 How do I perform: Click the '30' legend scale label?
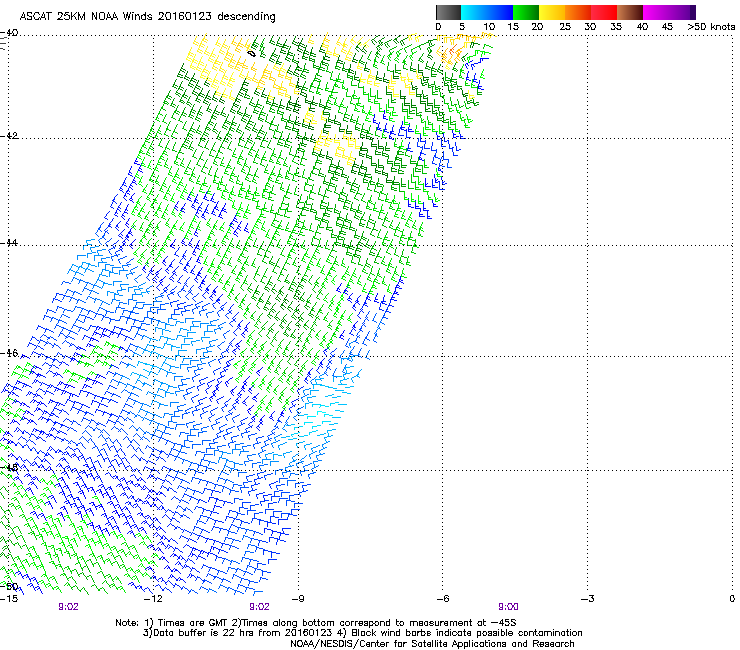[x=590, y=27]
